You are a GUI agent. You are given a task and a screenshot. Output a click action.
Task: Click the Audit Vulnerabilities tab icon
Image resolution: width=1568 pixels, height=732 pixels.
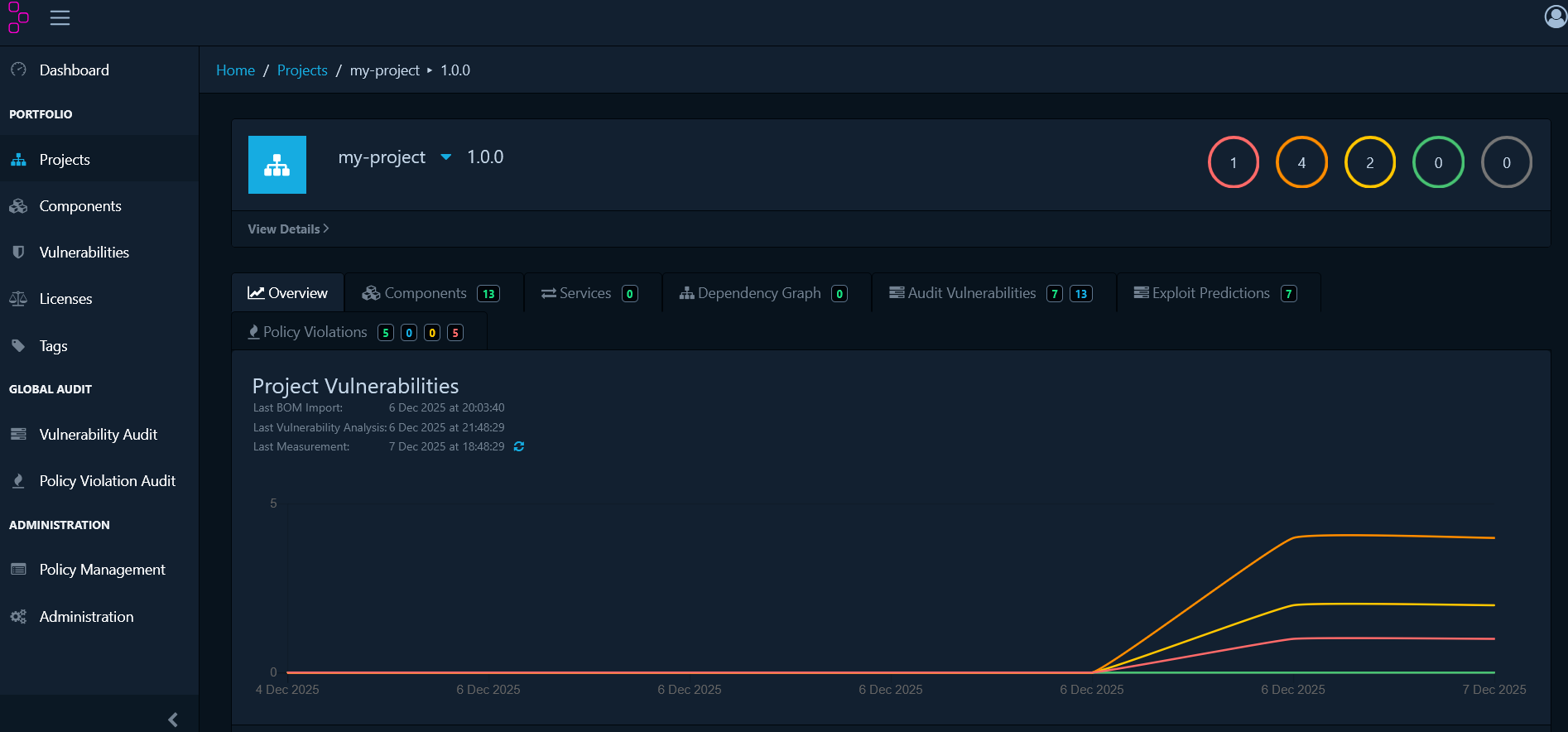pos(897,292)
